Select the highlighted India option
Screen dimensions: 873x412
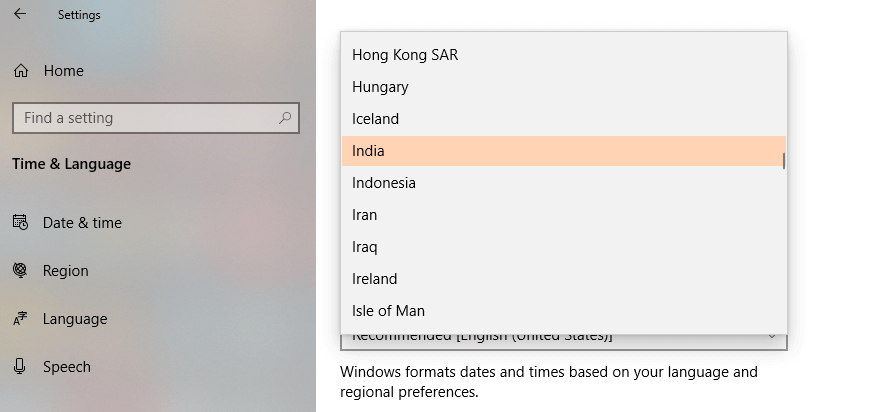563,151
